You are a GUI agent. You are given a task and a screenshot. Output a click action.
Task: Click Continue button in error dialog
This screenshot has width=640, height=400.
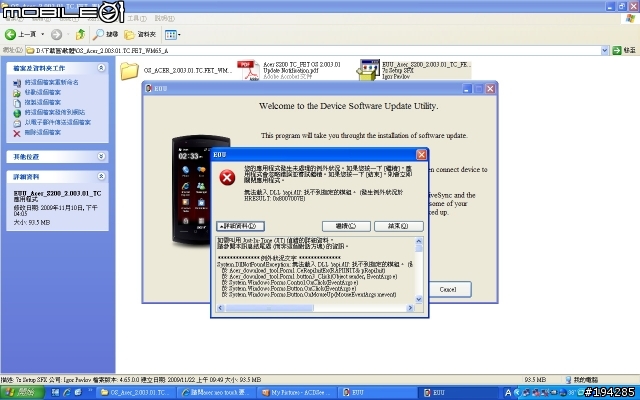(346, 226)
